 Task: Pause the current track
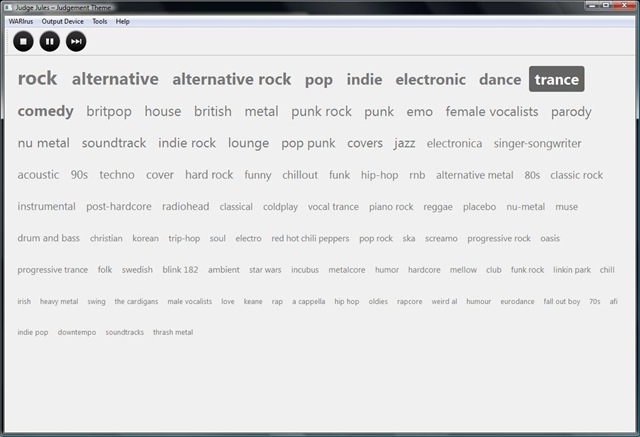(50, 41)
